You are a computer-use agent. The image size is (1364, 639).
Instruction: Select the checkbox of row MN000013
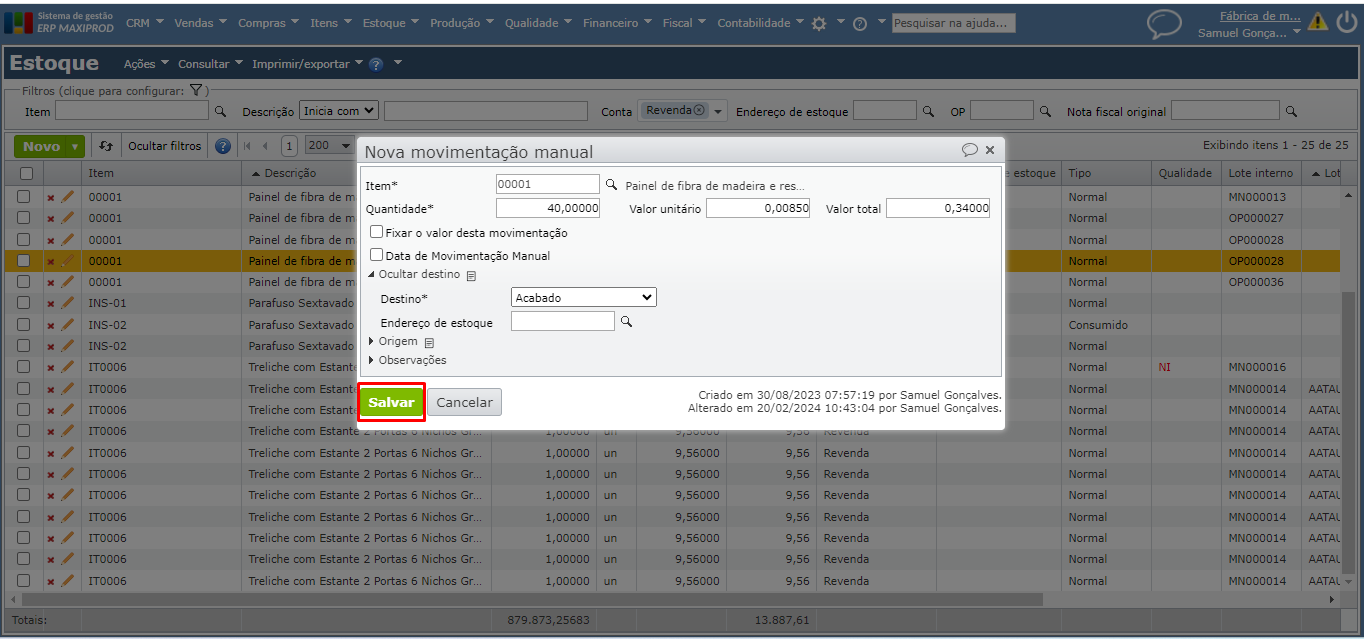click(24, 197)
